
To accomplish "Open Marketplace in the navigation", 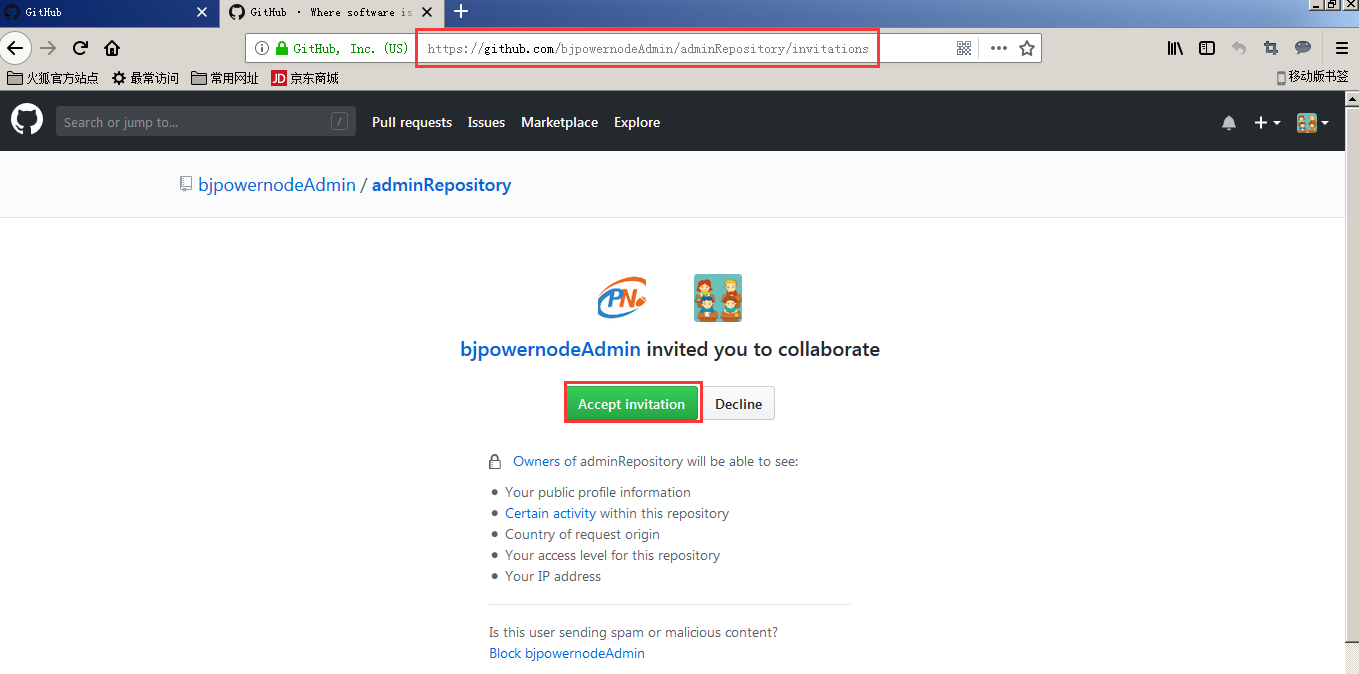I will tap(559, 122).
